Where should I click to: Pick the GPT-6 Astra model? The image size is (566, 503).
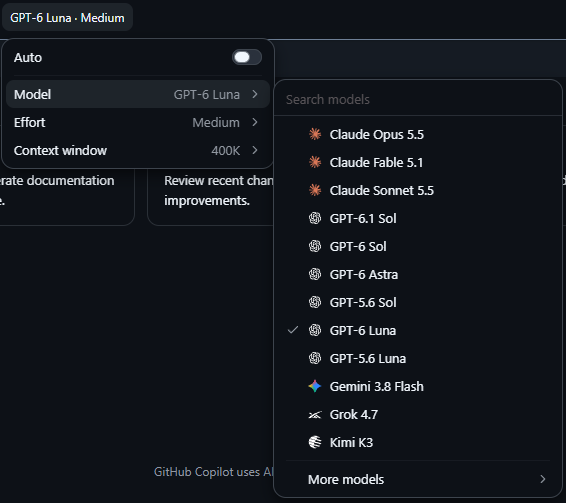coord(418,274)
